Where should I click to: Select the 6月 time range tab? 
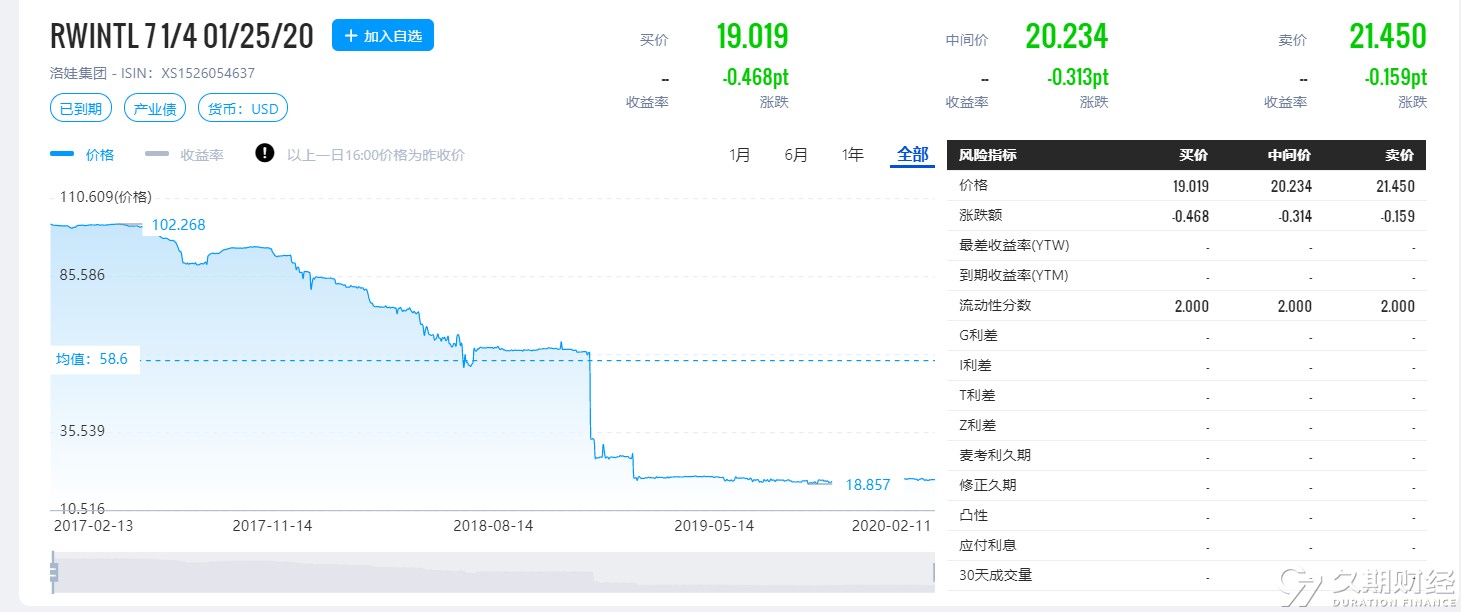point(796,154)
